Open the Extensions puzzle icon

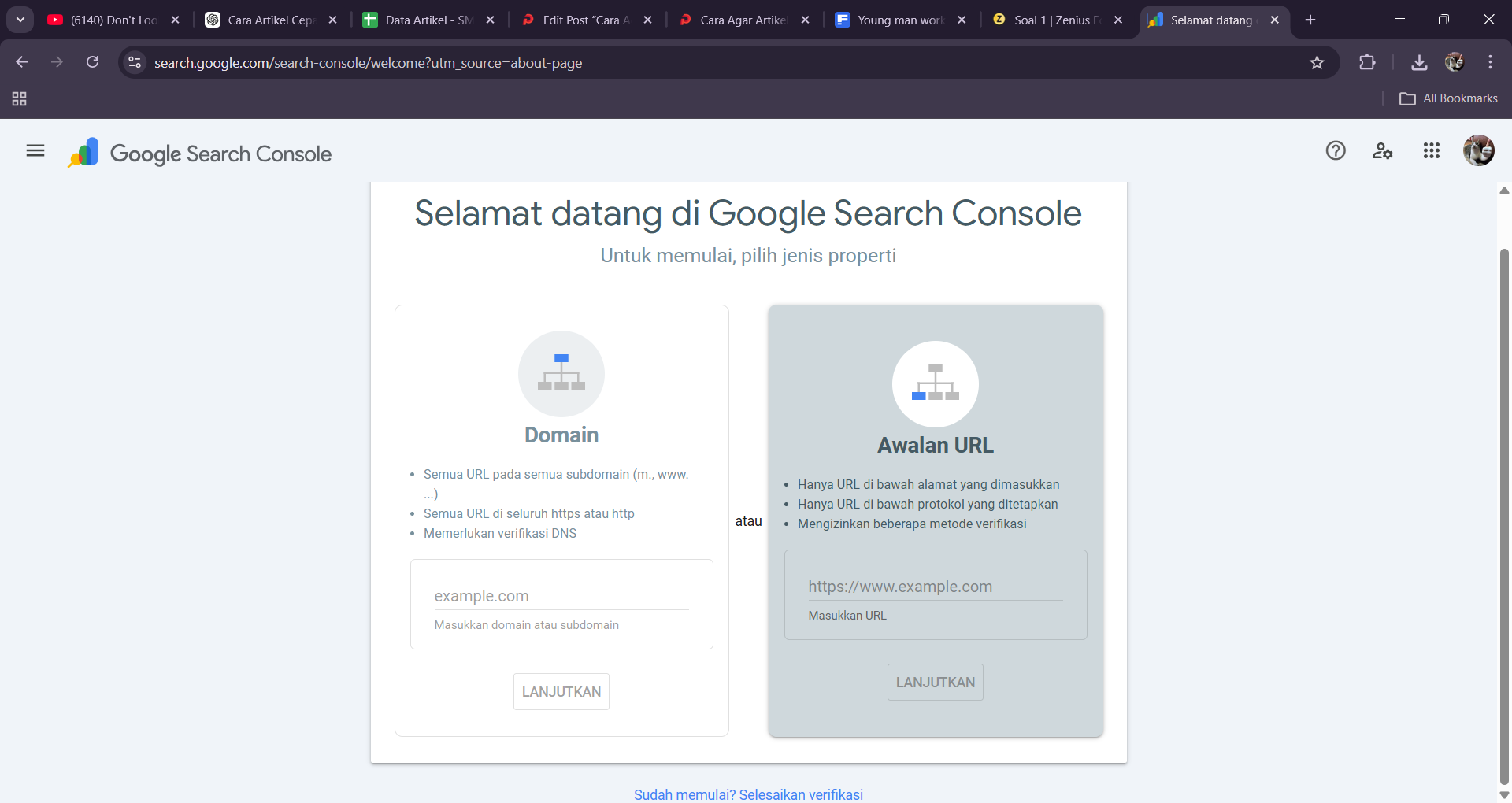pos(1367,62)
